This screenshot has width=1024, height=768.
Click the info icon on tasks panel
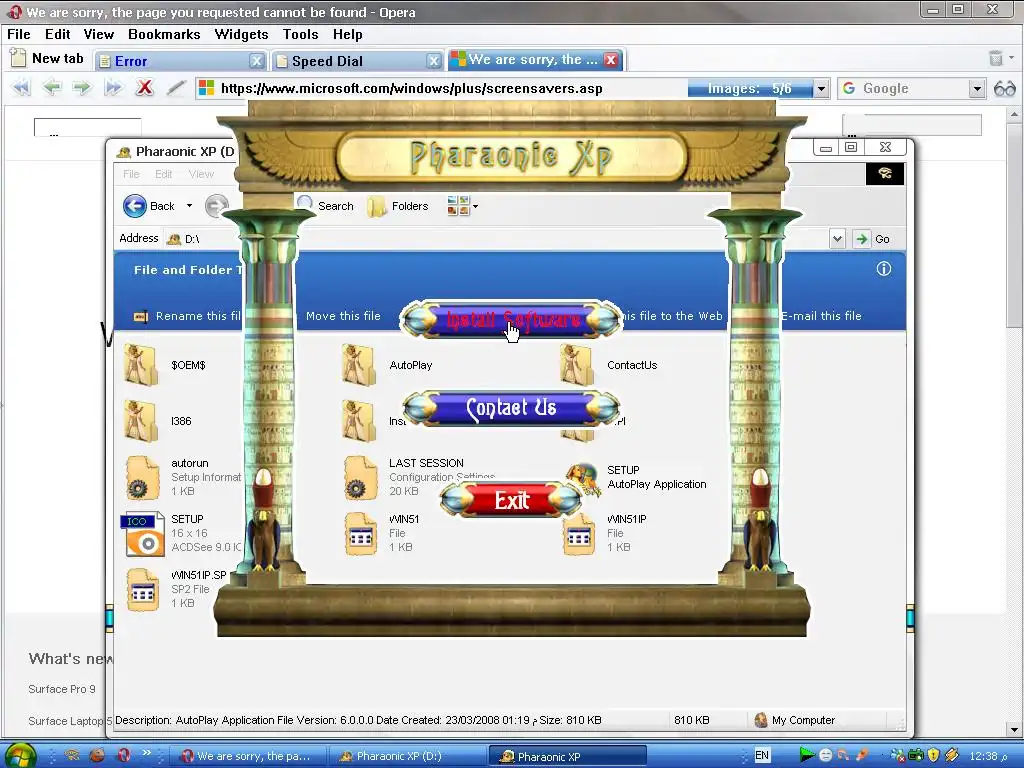click(x=884, y=268)
